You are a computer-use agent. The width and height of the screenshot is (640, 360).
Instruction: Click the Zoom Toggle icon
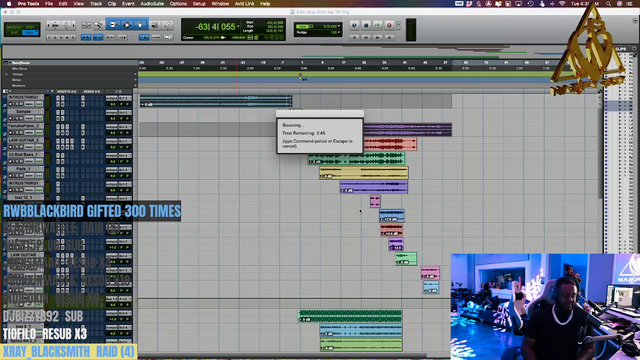[x=86, y=25]
